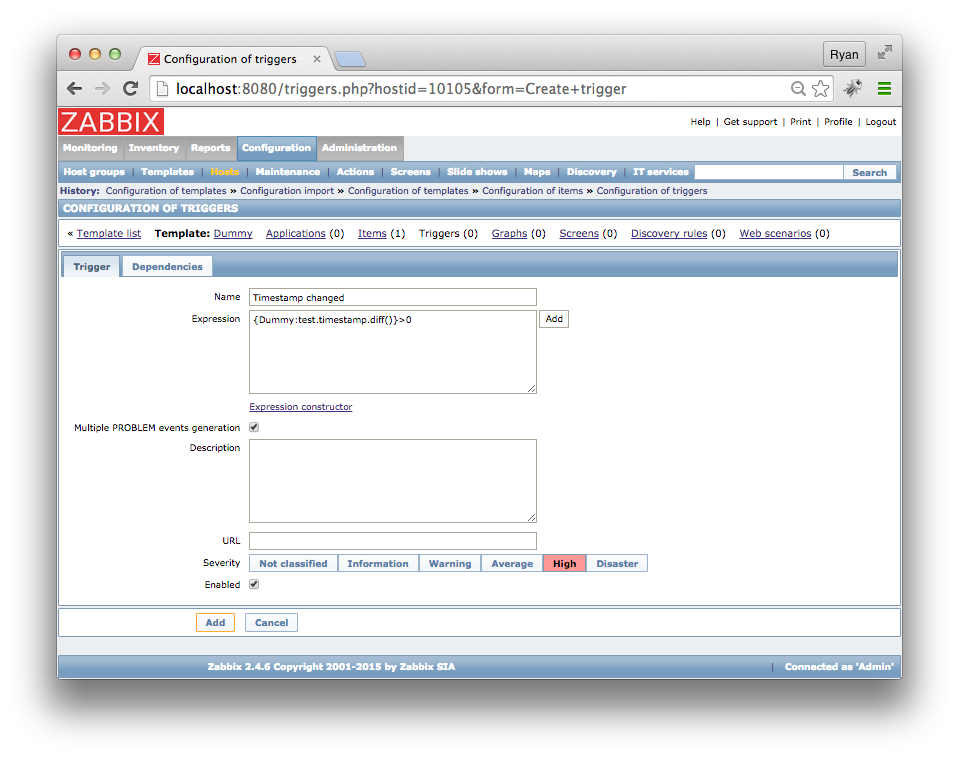Switch to the Dependencies tab
The image size is (959, 758).
click(167, 267)
